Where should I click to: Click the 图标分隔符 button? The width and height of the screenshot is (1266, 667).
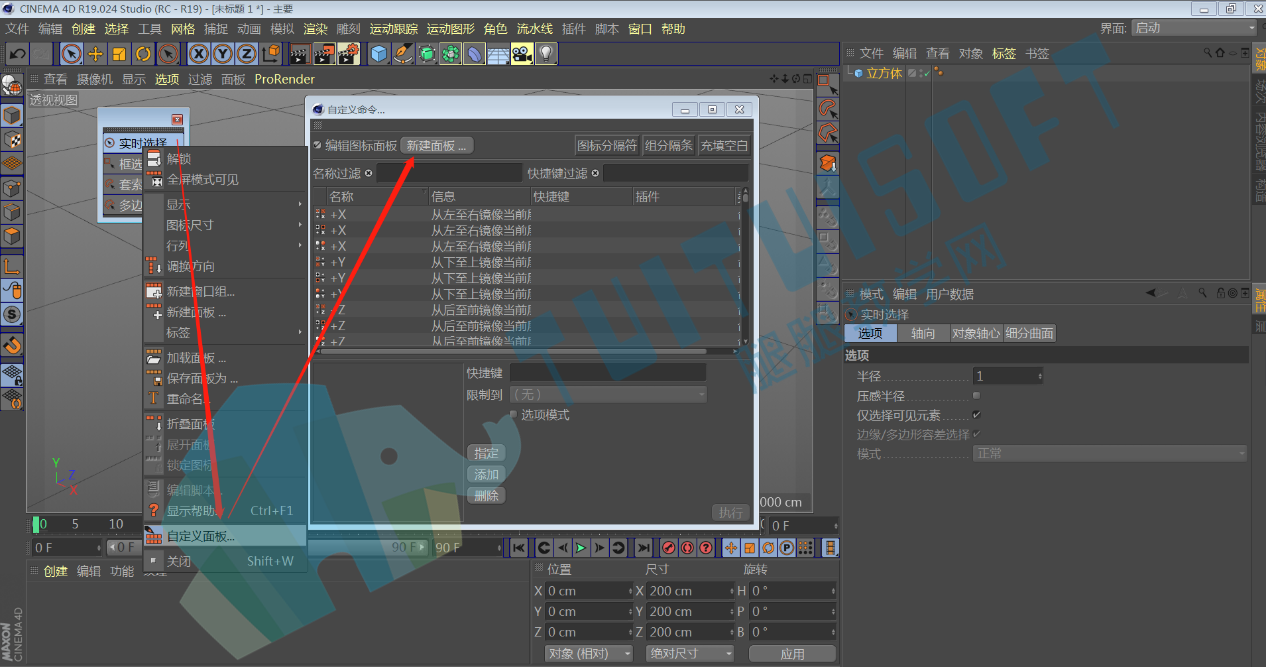(607, 146)
